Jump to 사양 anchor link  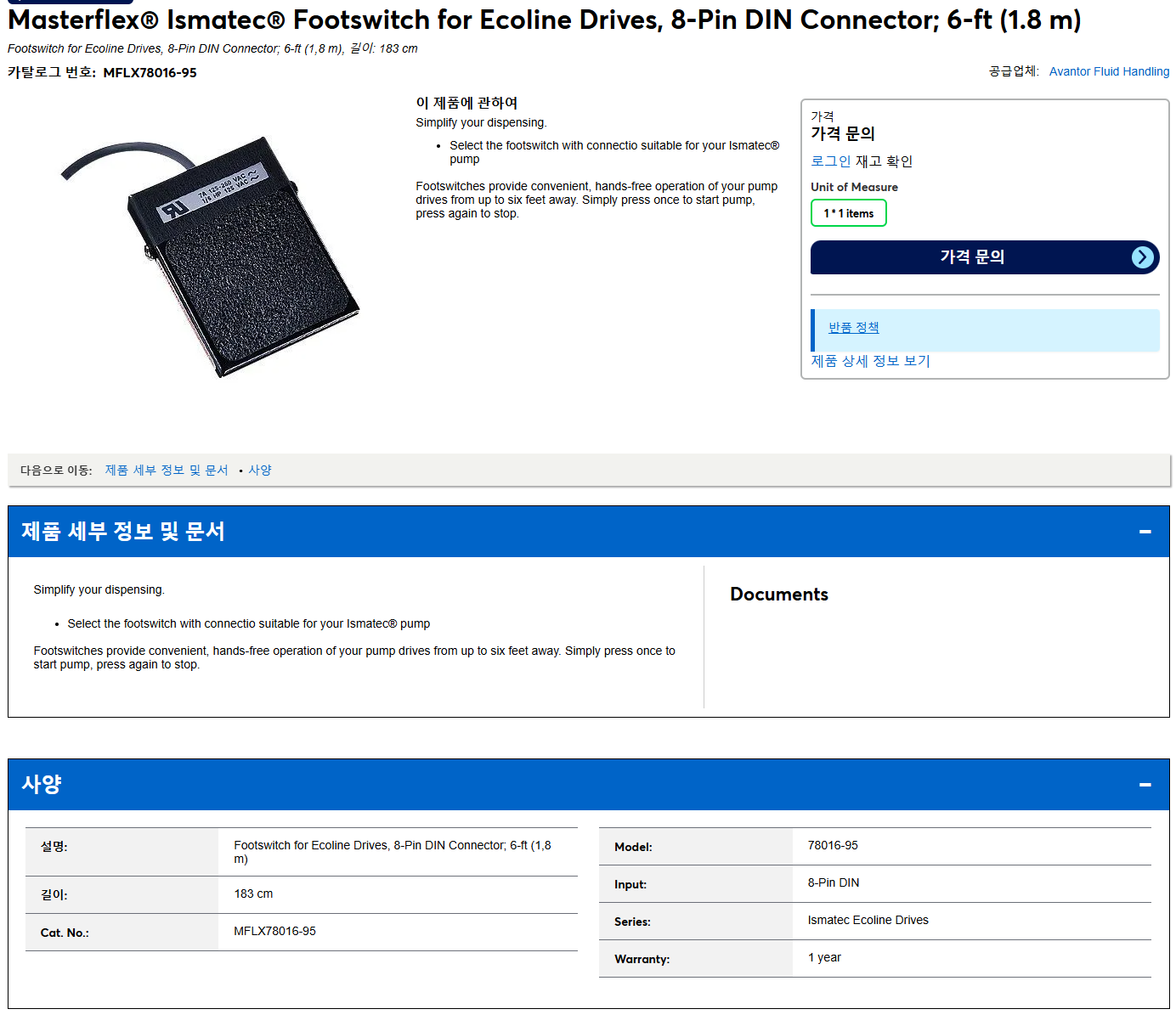(x=260, y=470)
